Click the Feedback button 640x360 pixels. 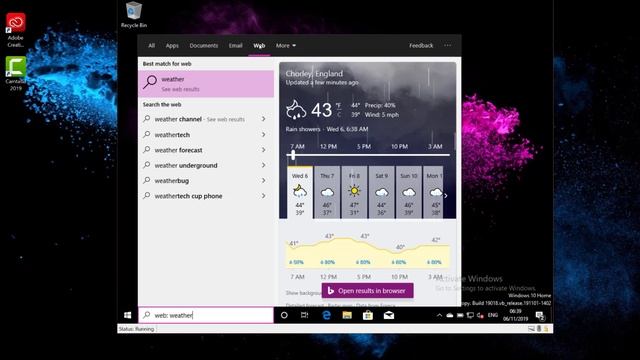(421, 46)
